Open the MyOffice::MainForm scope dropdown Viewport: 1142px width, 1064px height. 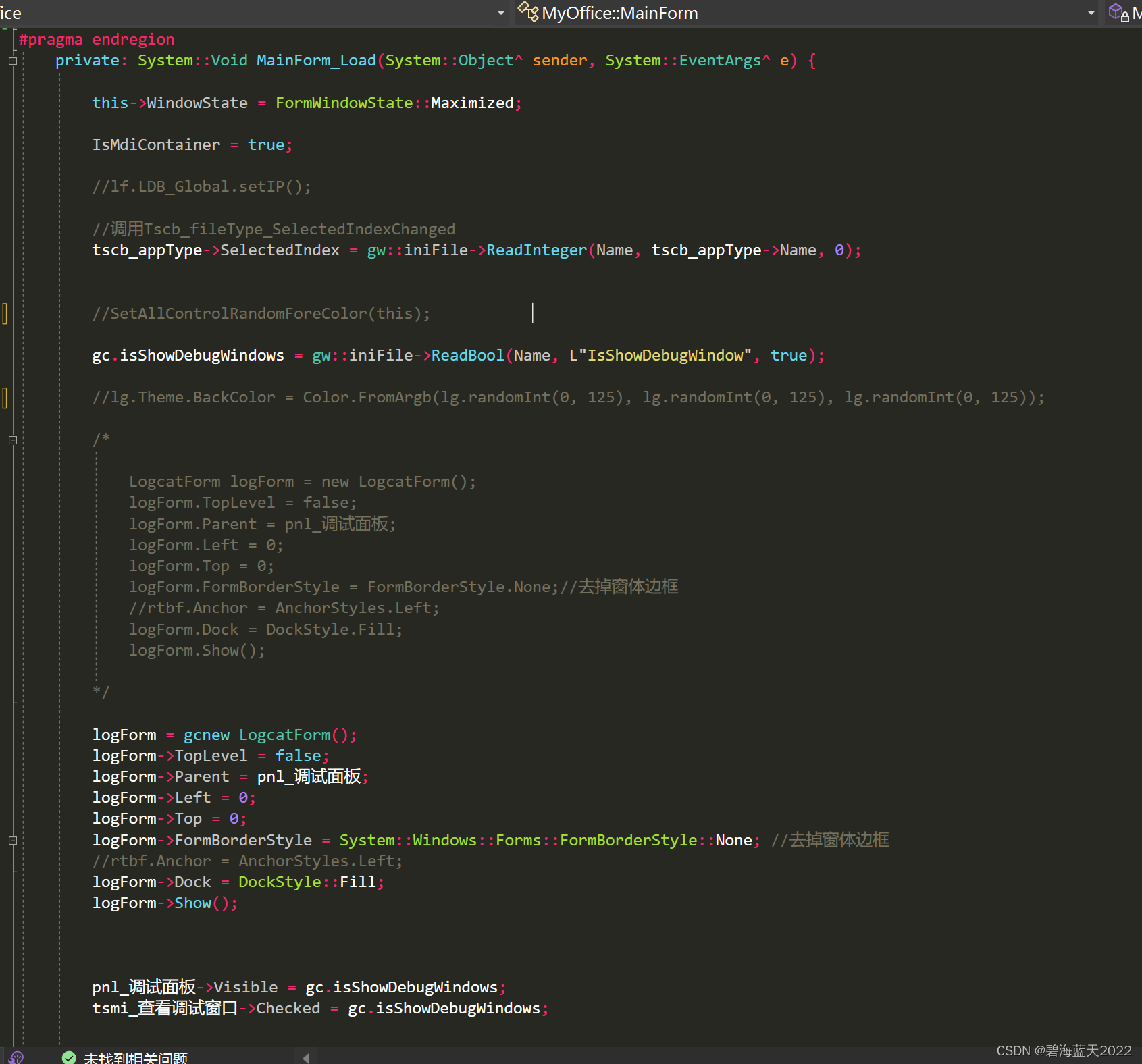1092,12
